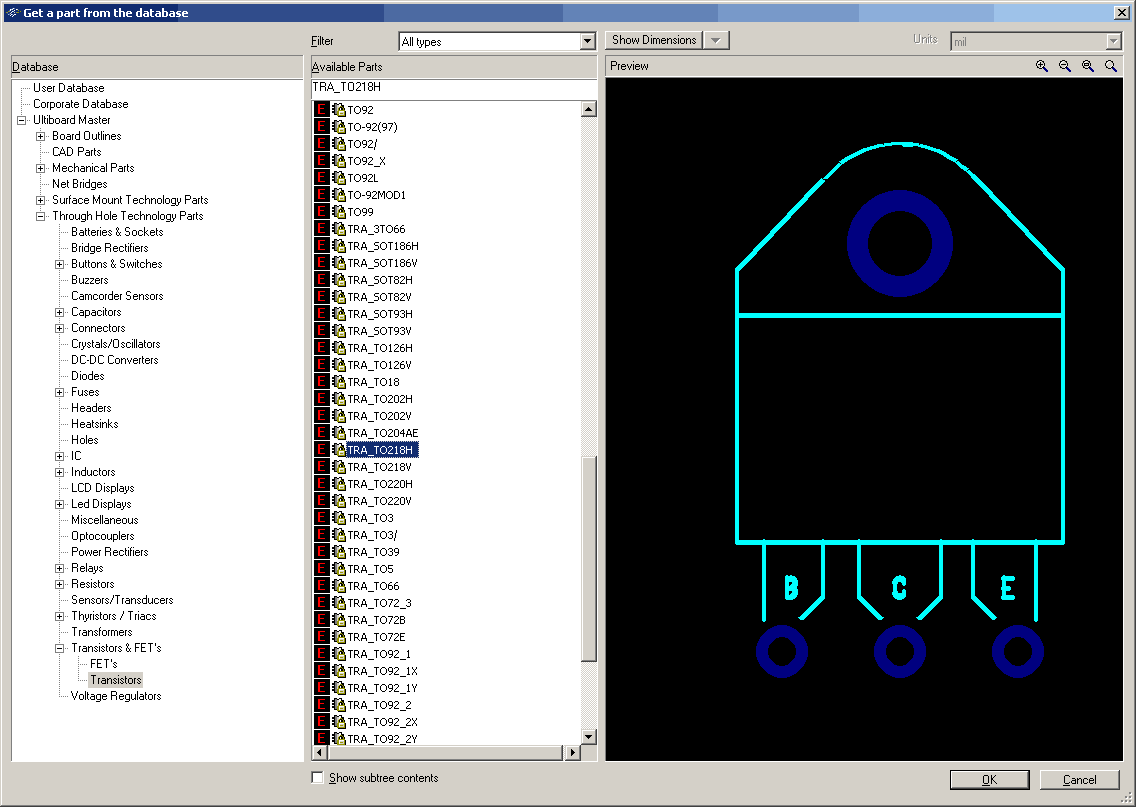Expand the Relays node
The height and width of the screenshot is (807, 1136).
(59, 568)
